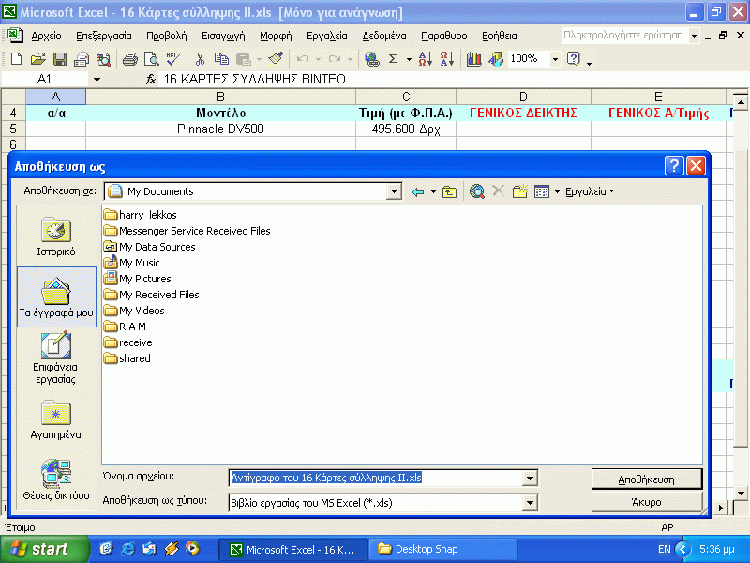Open the Δεδομένα menu

tap(384, 36)
